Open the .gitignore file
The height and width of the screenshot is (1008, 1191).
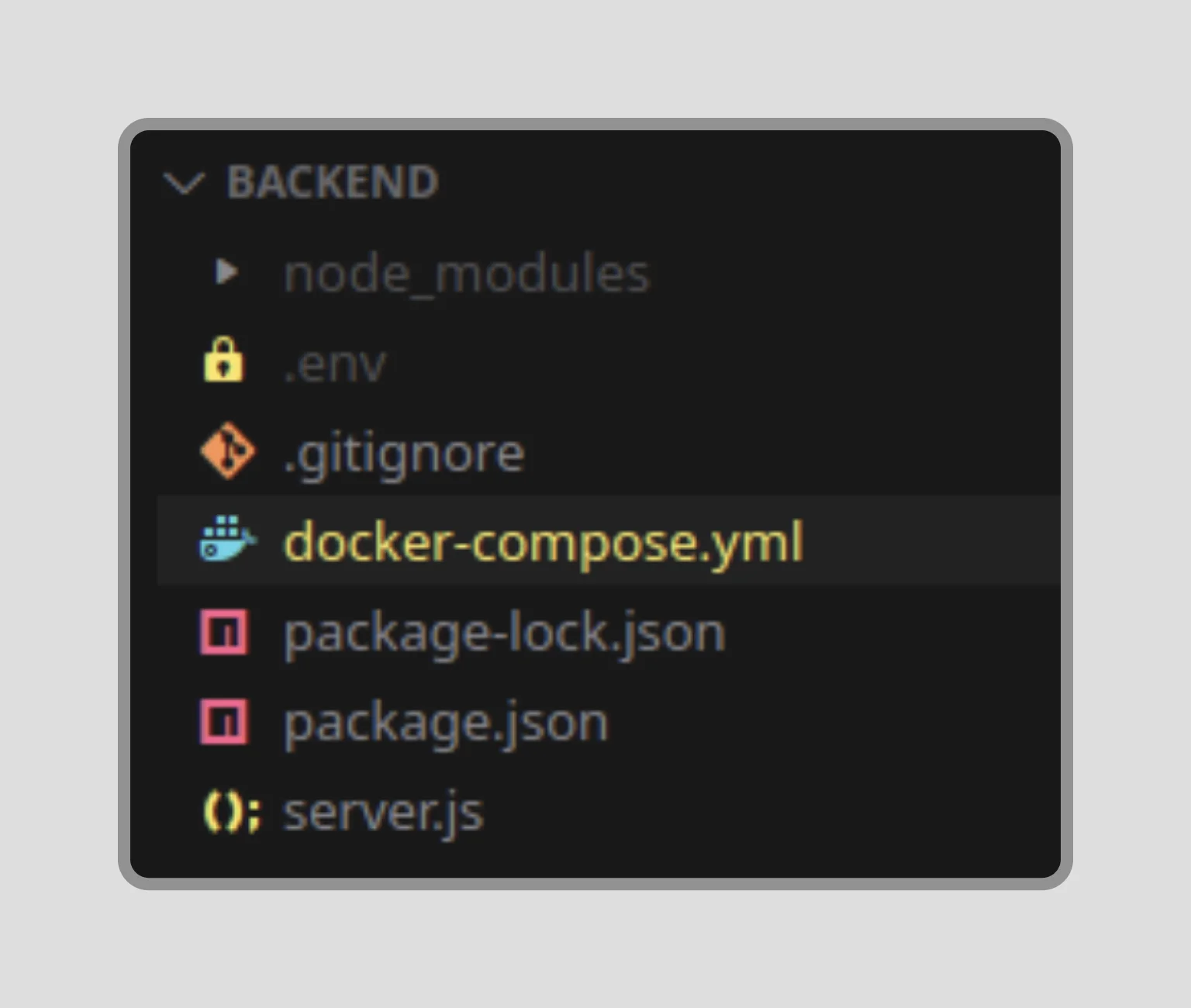point(403,451)
